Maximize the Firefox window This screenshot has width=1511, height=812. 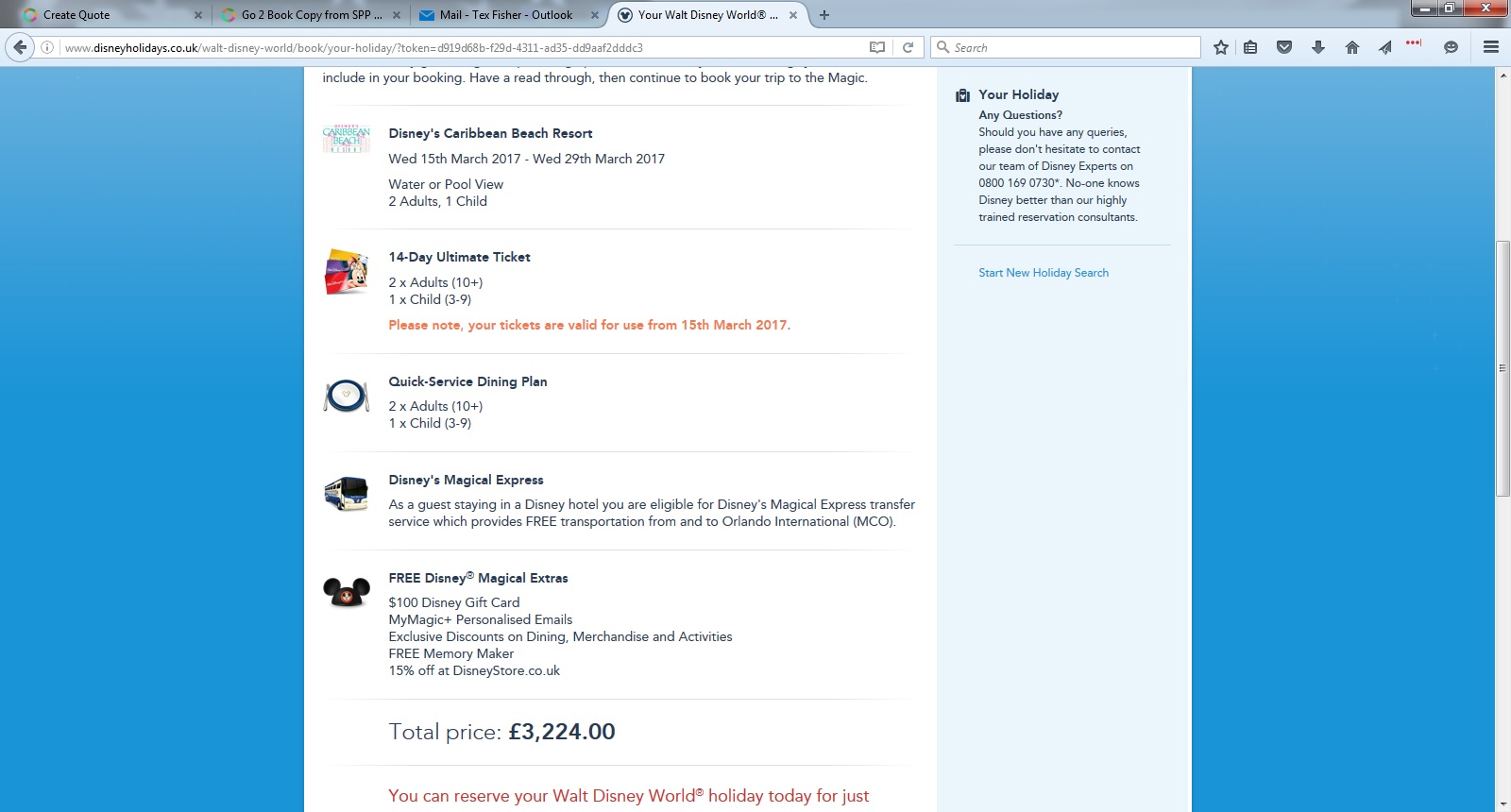point(1449,8)
